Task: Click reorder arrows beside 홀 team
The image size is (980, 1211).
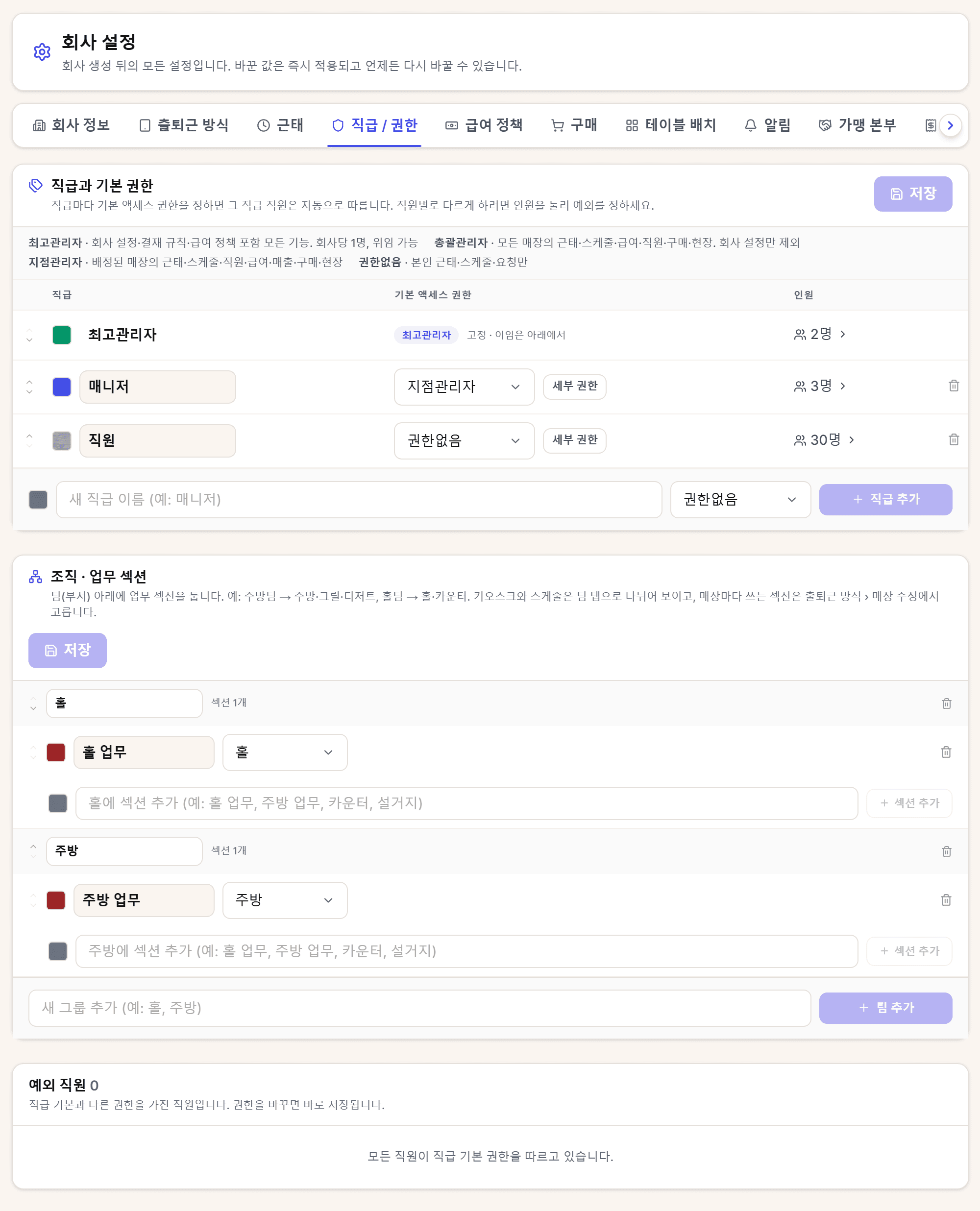Action: point(33,703)
